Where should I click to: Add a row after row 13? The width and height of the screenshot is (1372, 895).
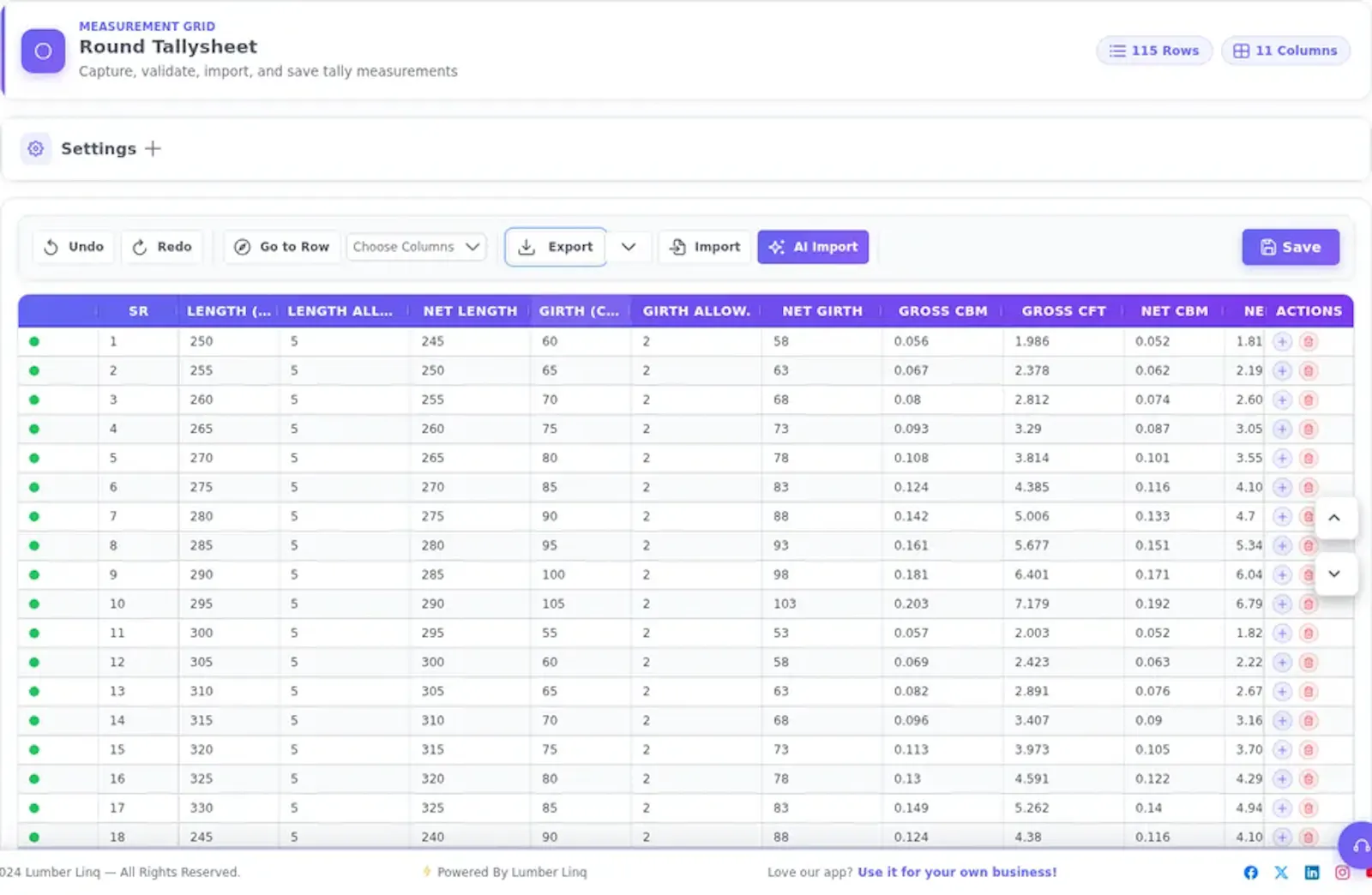coord(1282,691)
